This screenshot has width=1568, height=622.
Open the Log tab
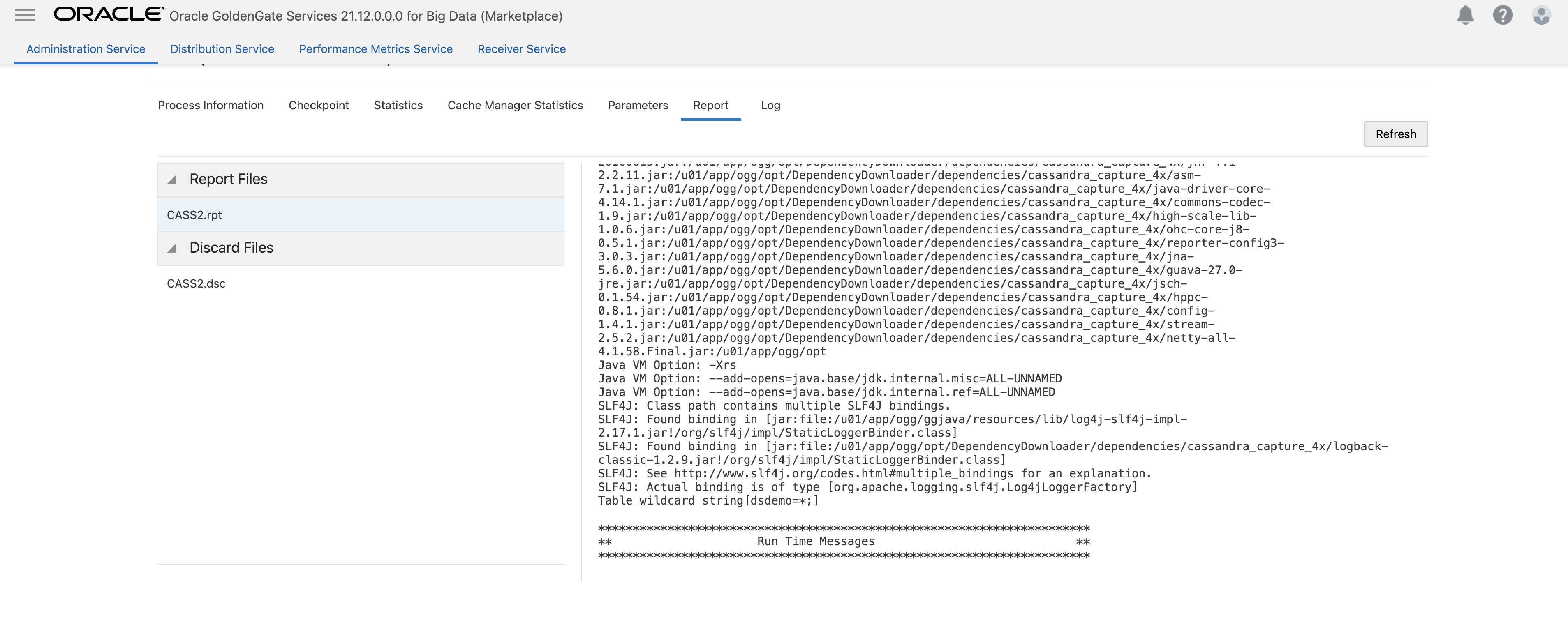[x=770, y=105]
